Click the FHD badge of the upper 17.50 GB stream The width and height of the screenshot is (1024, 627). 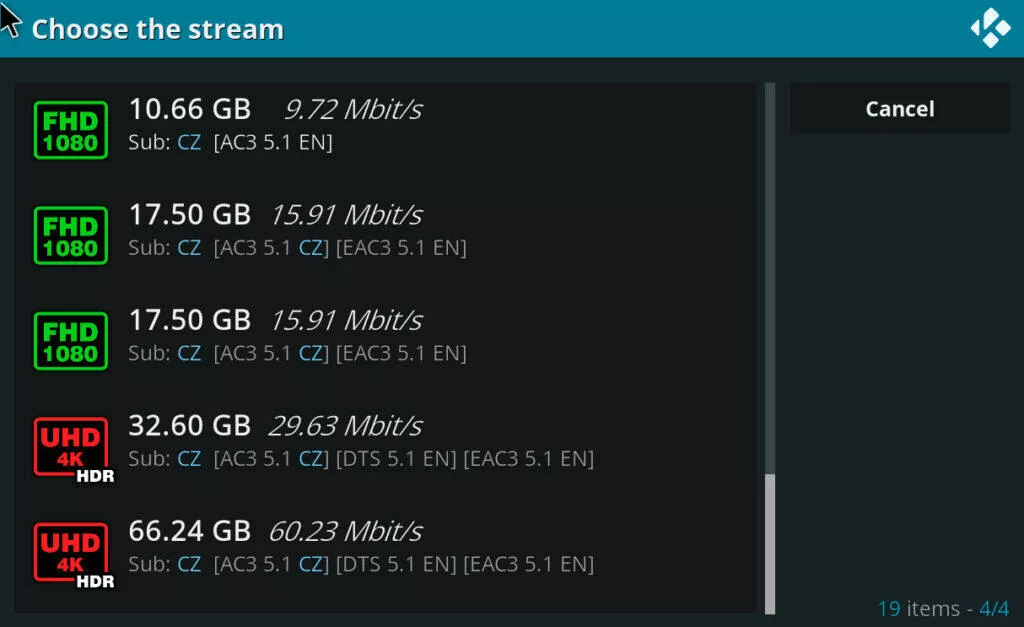point(71,236)
